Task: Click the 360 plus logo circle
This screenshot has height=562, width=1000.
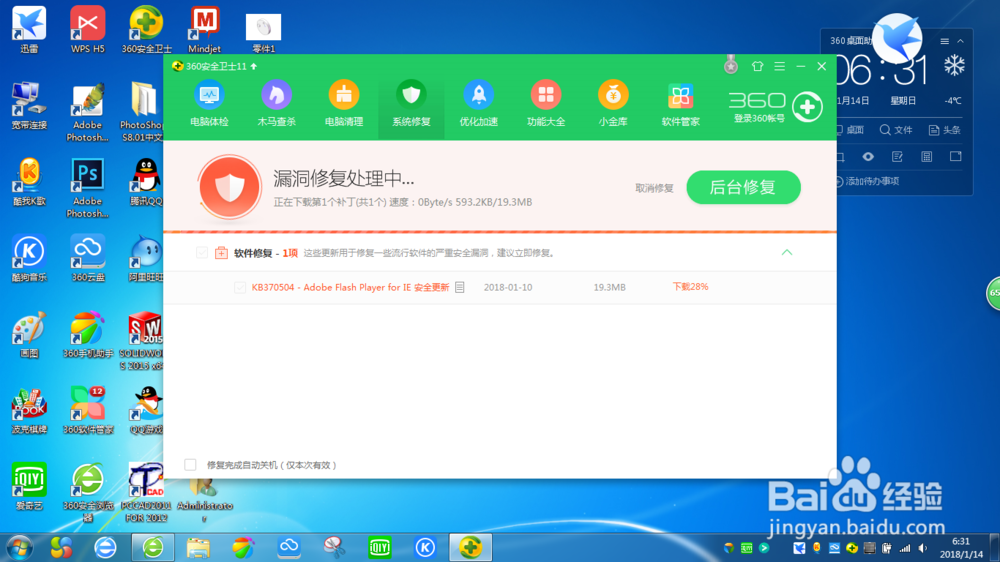Action: tap(807, 107)
